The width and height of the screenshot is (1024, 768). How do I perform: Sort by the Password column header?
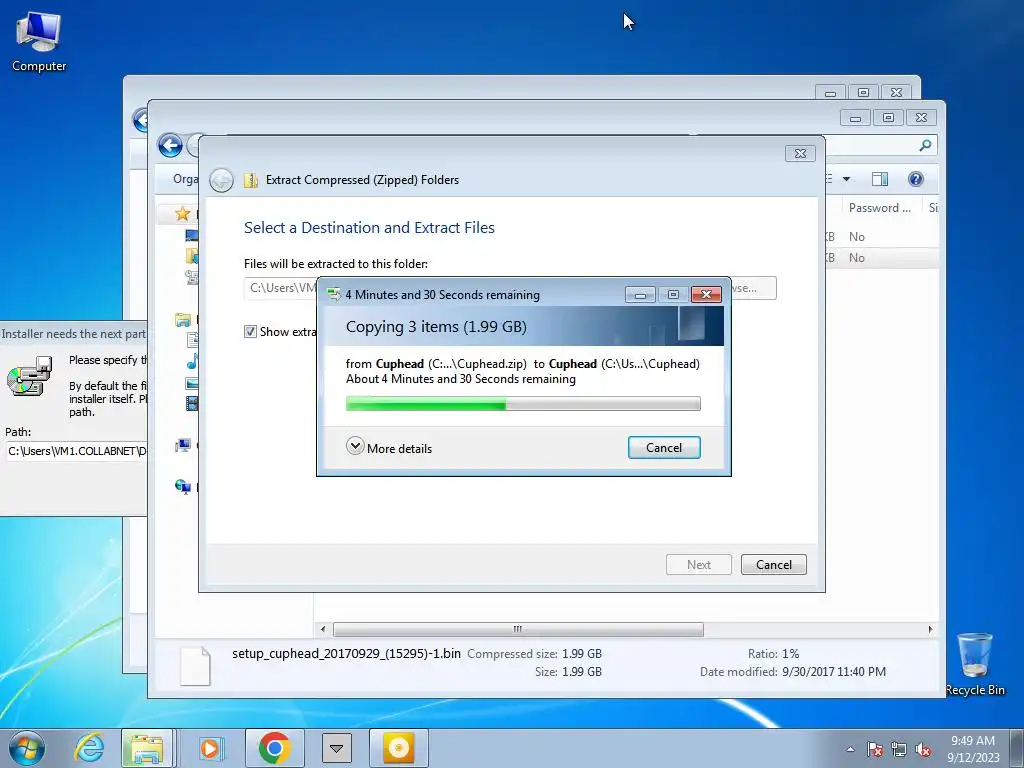pos(879,208)
